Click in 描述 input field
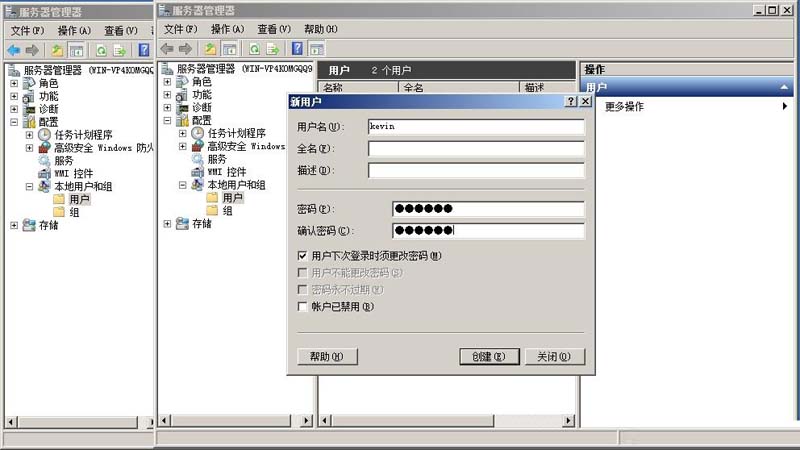Screen dimensions: 800x450 (x=476, y=170)
